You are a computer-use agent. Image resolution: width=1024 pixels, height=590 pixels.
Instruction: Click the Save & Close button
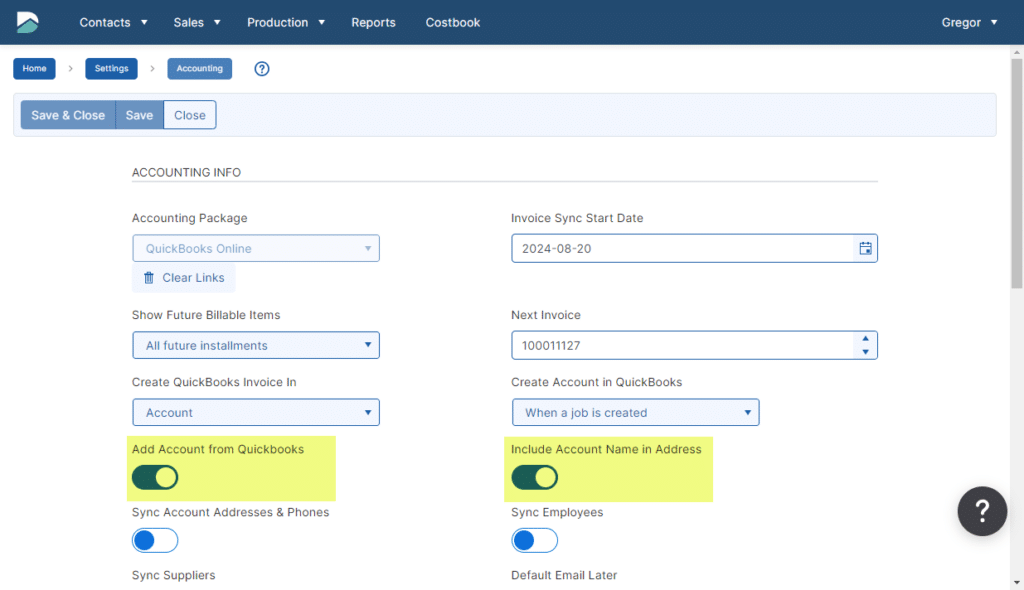[x=68, y=115]
